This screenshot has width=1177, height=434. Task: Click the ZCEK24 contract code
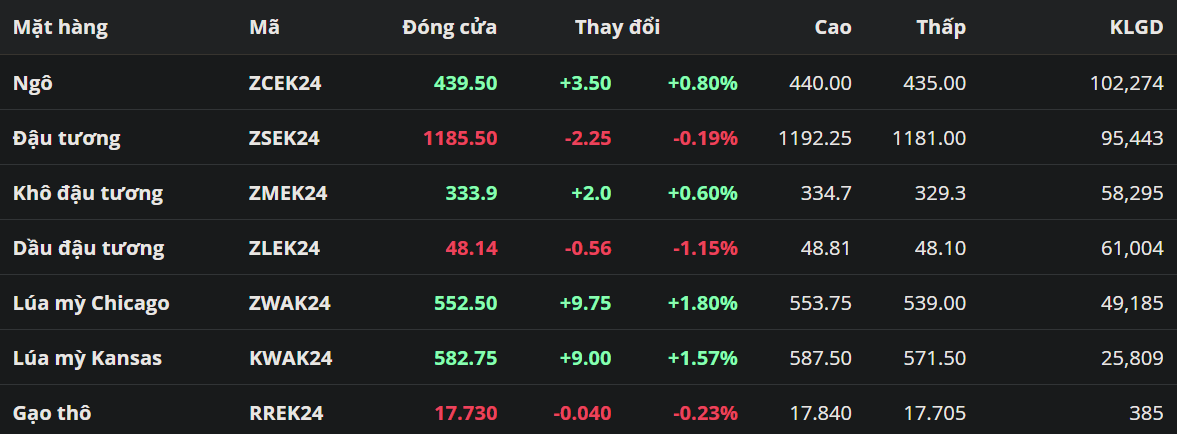tap(285, 83)
